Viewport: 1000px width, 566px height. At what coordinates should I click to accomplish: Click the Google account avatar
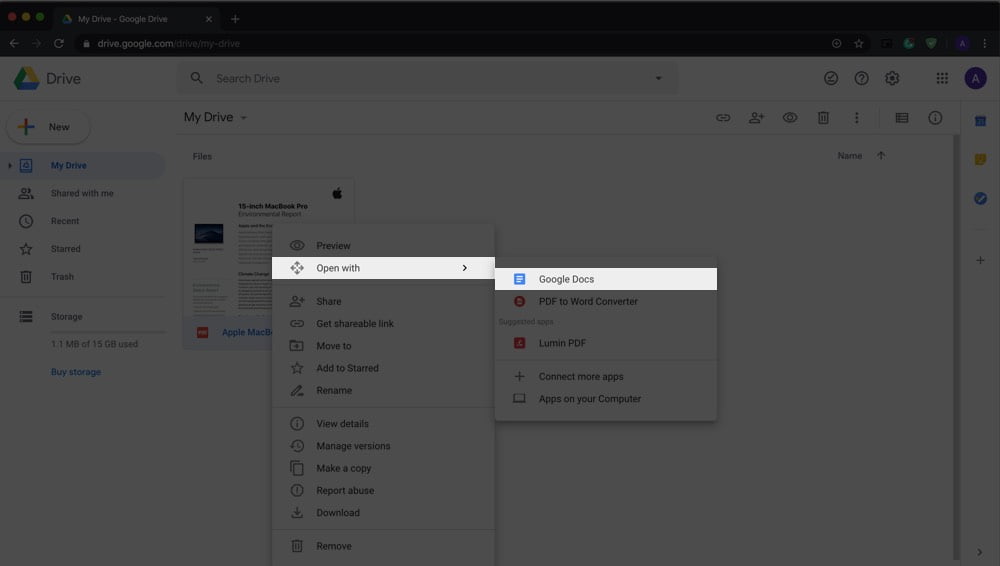(975, 78)
